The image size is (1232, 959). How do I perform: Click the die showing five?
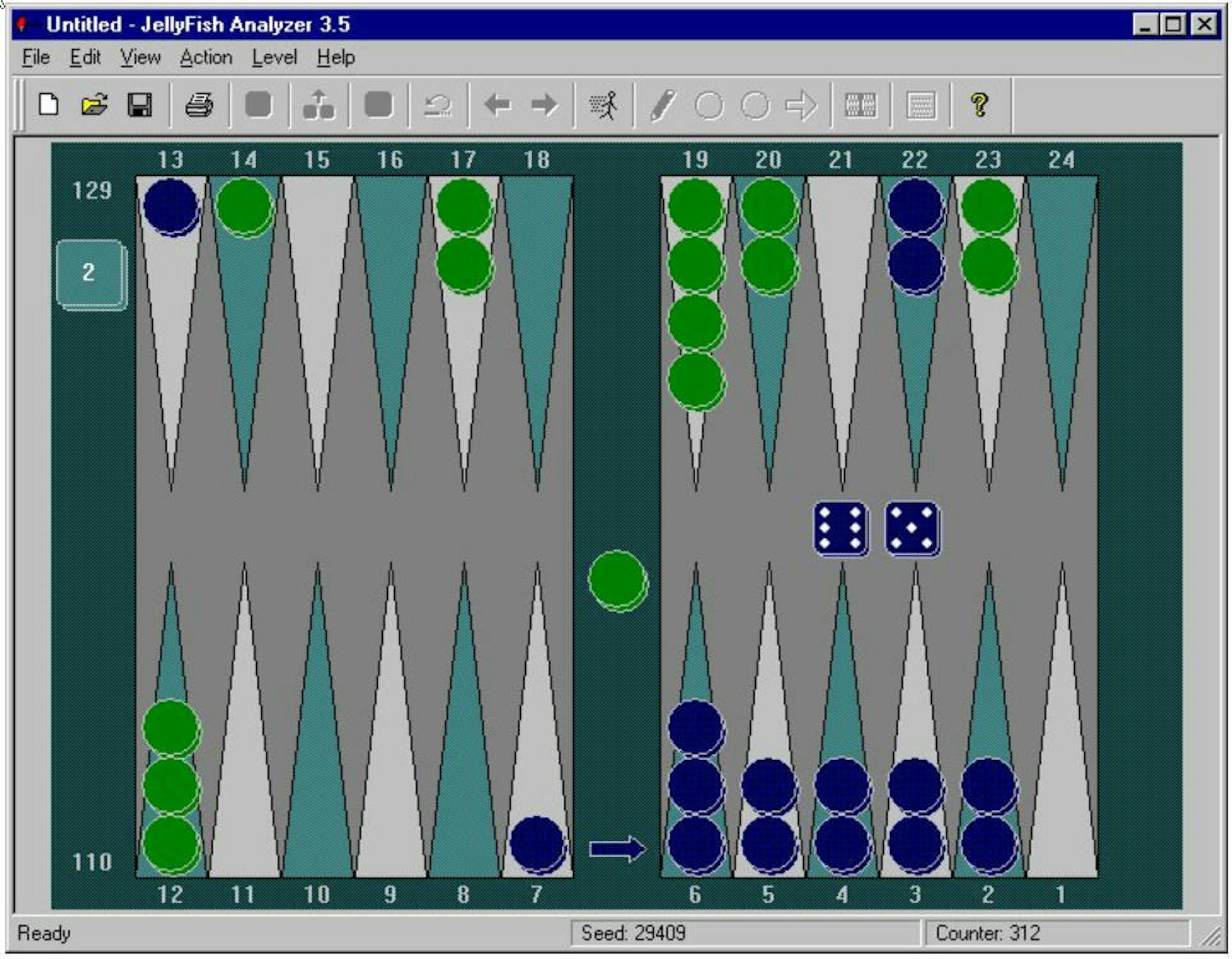912,528
